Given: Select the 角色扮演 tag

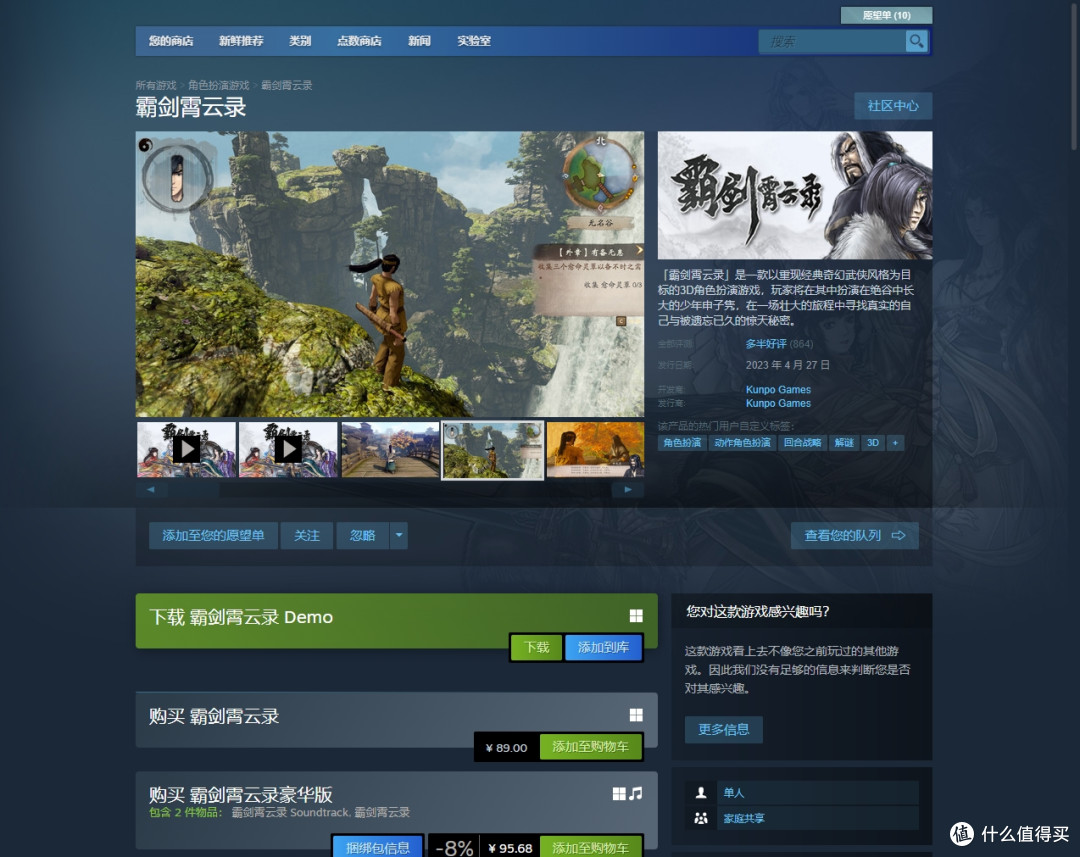Looking at the screenshot, I should pos(682,443).
